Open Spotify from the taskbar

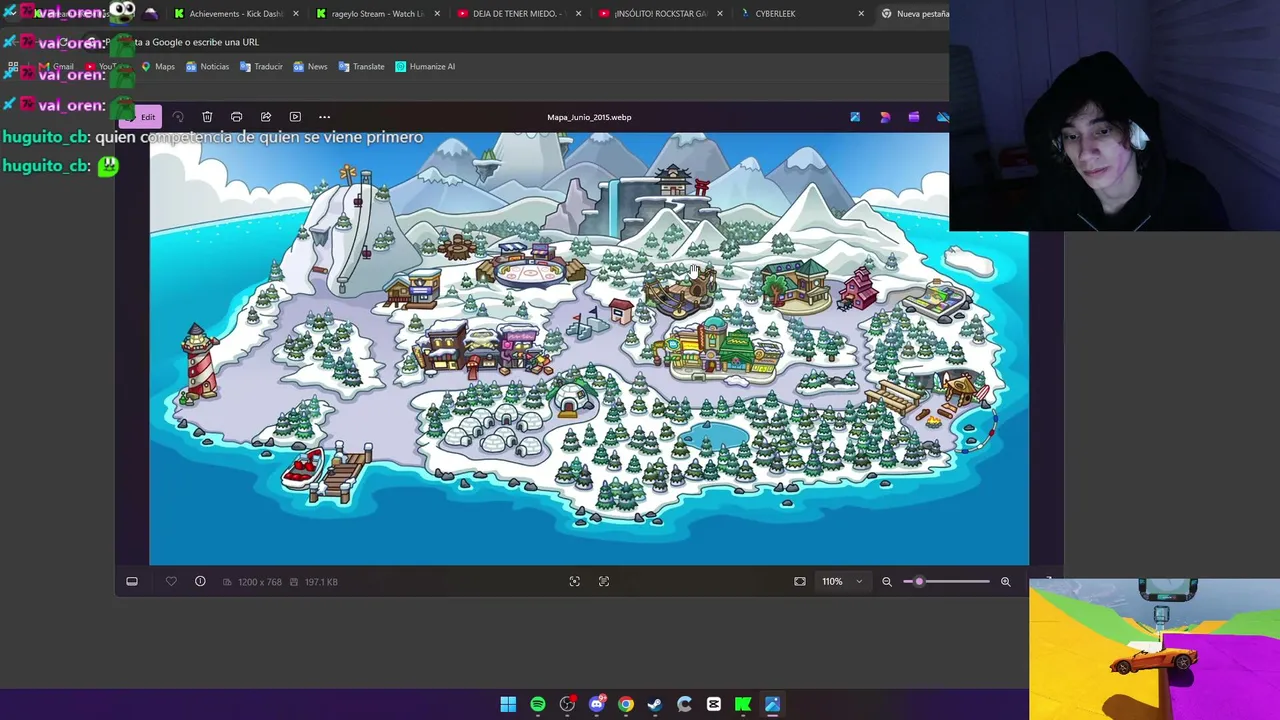click(538, 705)
